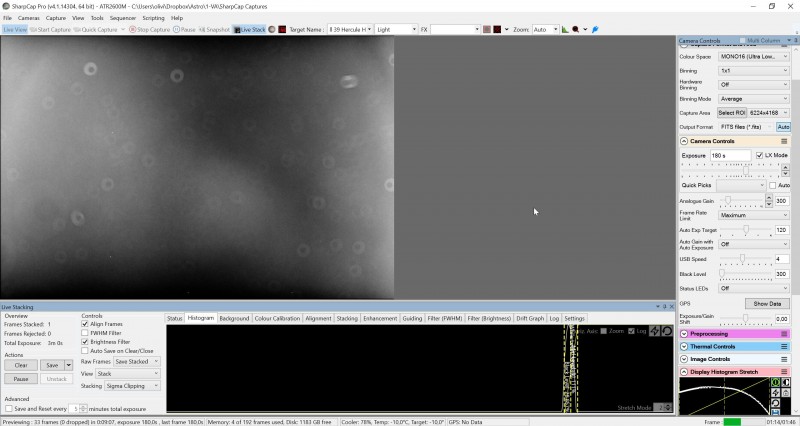Toggle the histogram Log checkbox
The height and width of the screenshot is (426, 800).
pyautogui.click(x=631, y=331)
